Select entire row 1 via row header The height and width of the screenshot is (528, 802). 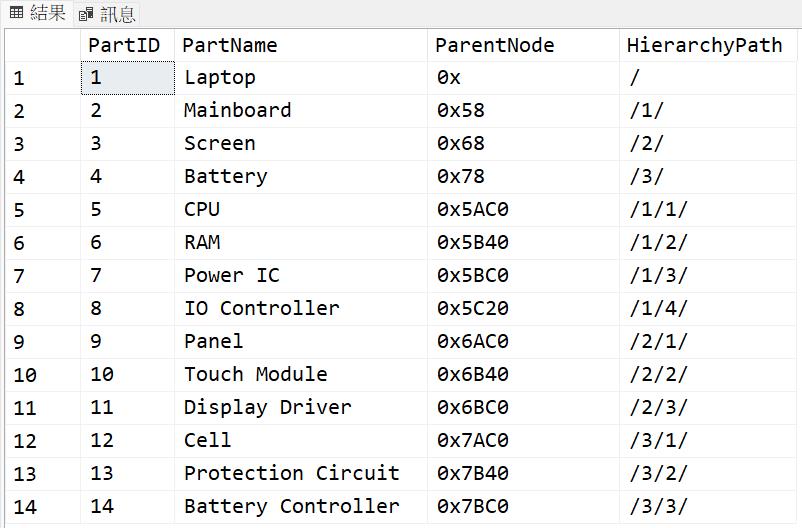[20, 78]
